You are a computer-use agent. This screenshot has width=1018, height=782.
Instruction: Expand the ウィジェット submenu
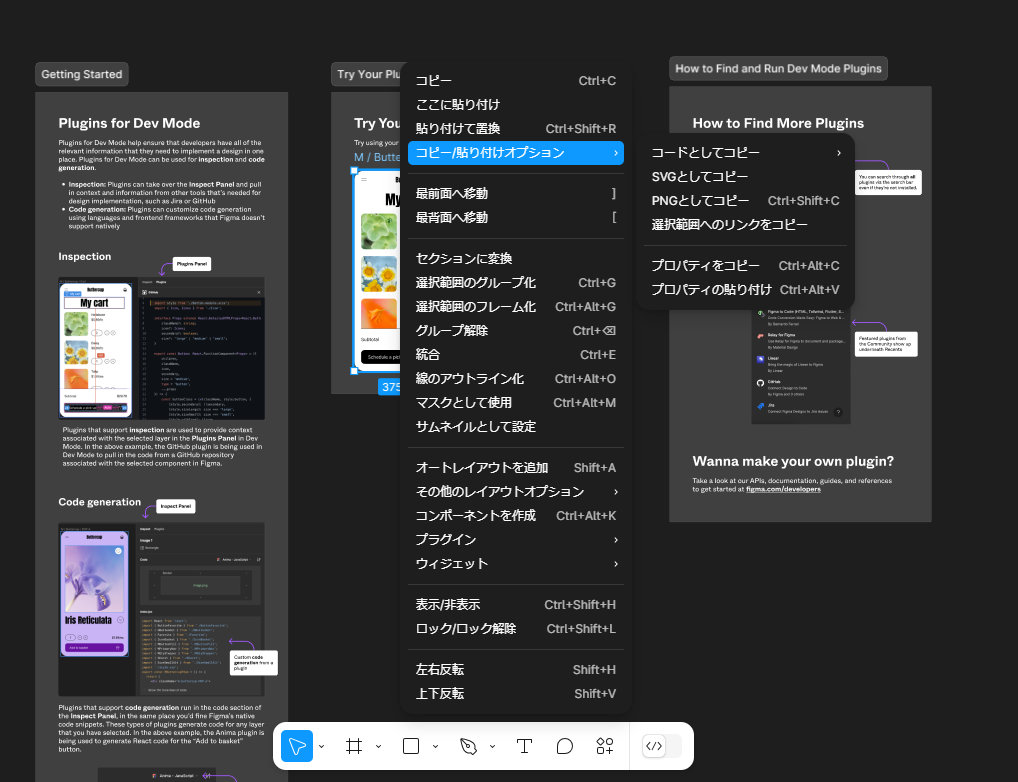click(x=515, y=564)
